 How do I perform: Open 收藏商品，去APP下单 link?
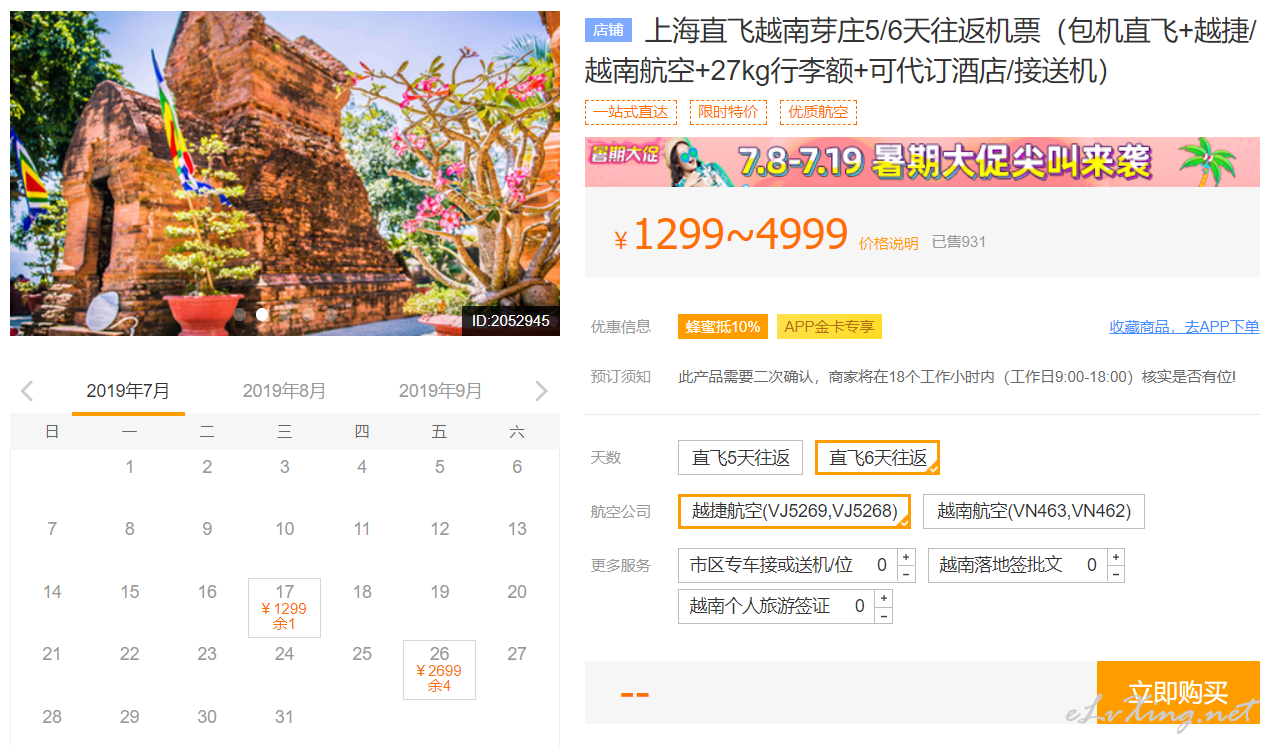(x=1184, y=327)
